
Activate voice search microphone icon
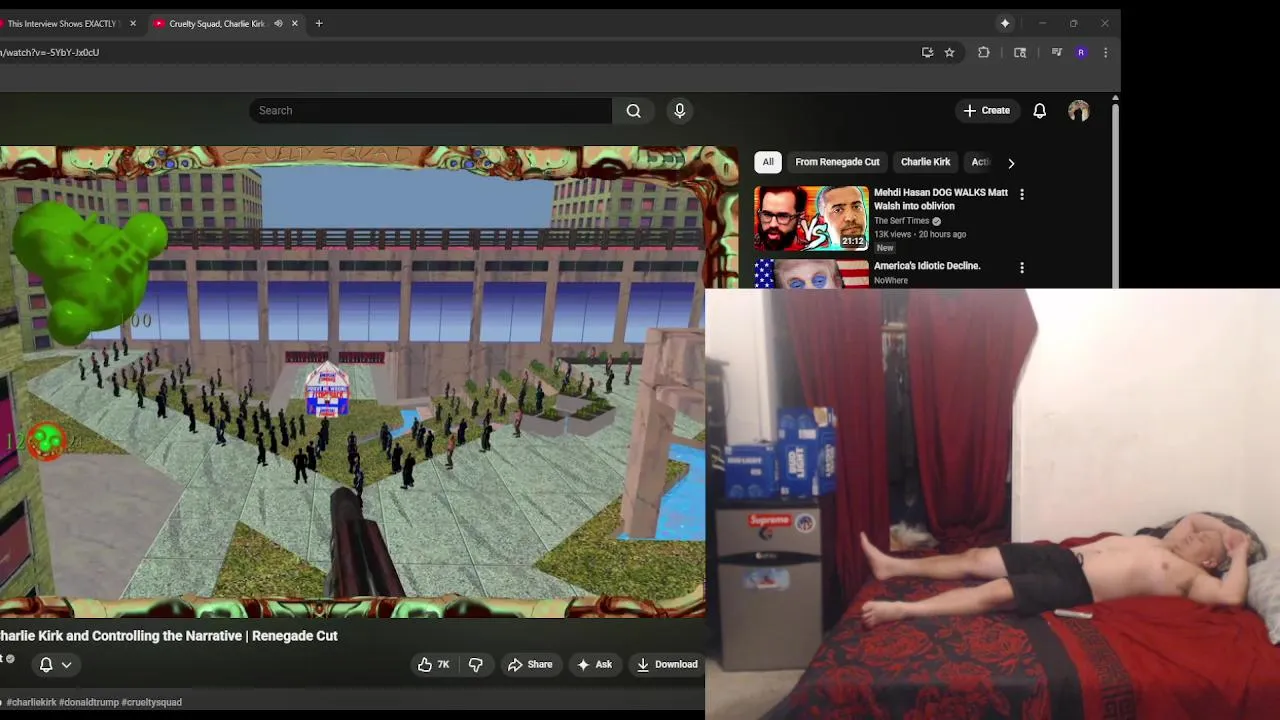pos(680,111)
